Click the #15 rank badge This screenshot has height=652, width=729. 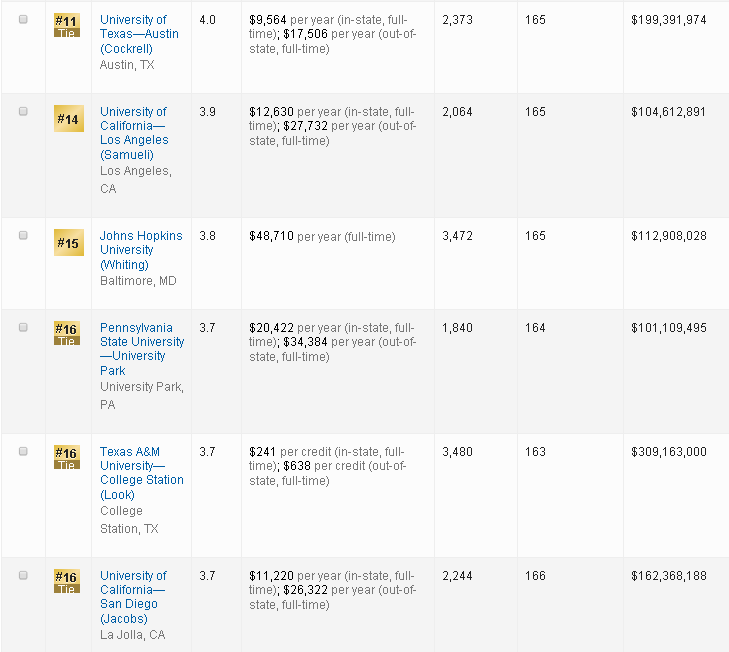(66, 244)
